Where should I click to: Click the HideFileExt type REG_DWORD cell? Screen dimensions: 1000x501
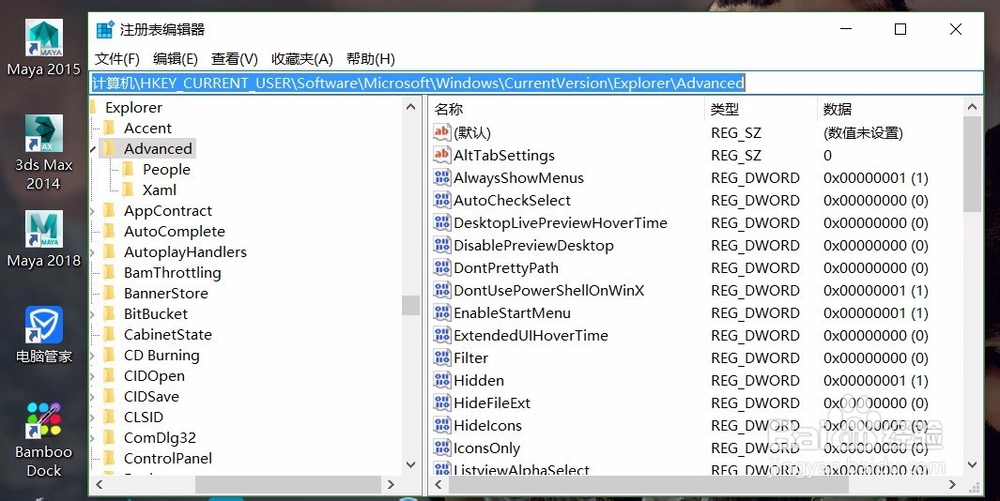tap(755, 403)
